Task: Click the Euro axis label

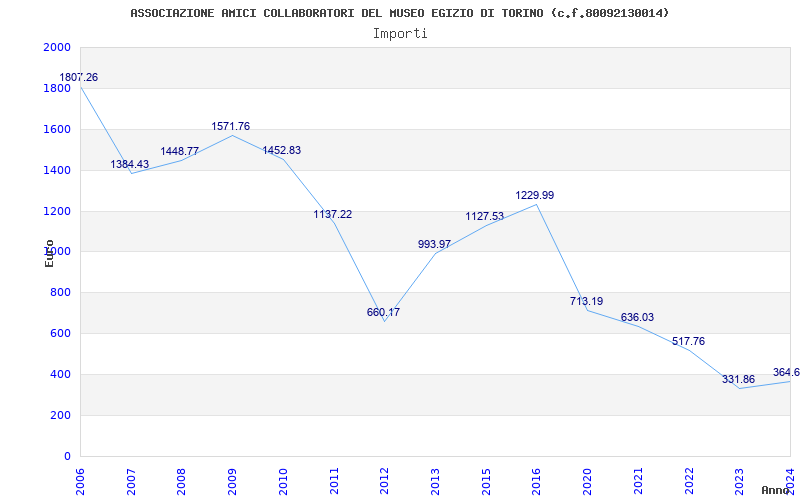Action: 49,253
